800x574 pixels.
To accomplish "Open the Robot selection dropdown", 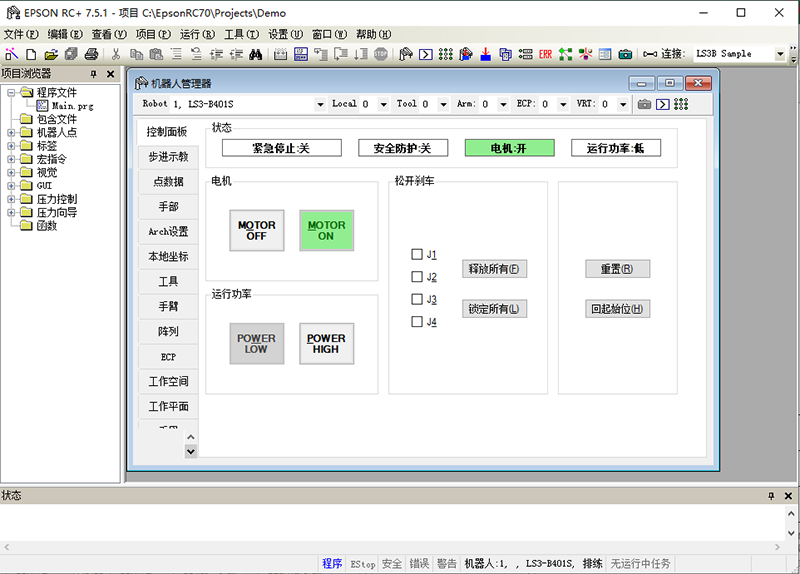I will [320, 104].
